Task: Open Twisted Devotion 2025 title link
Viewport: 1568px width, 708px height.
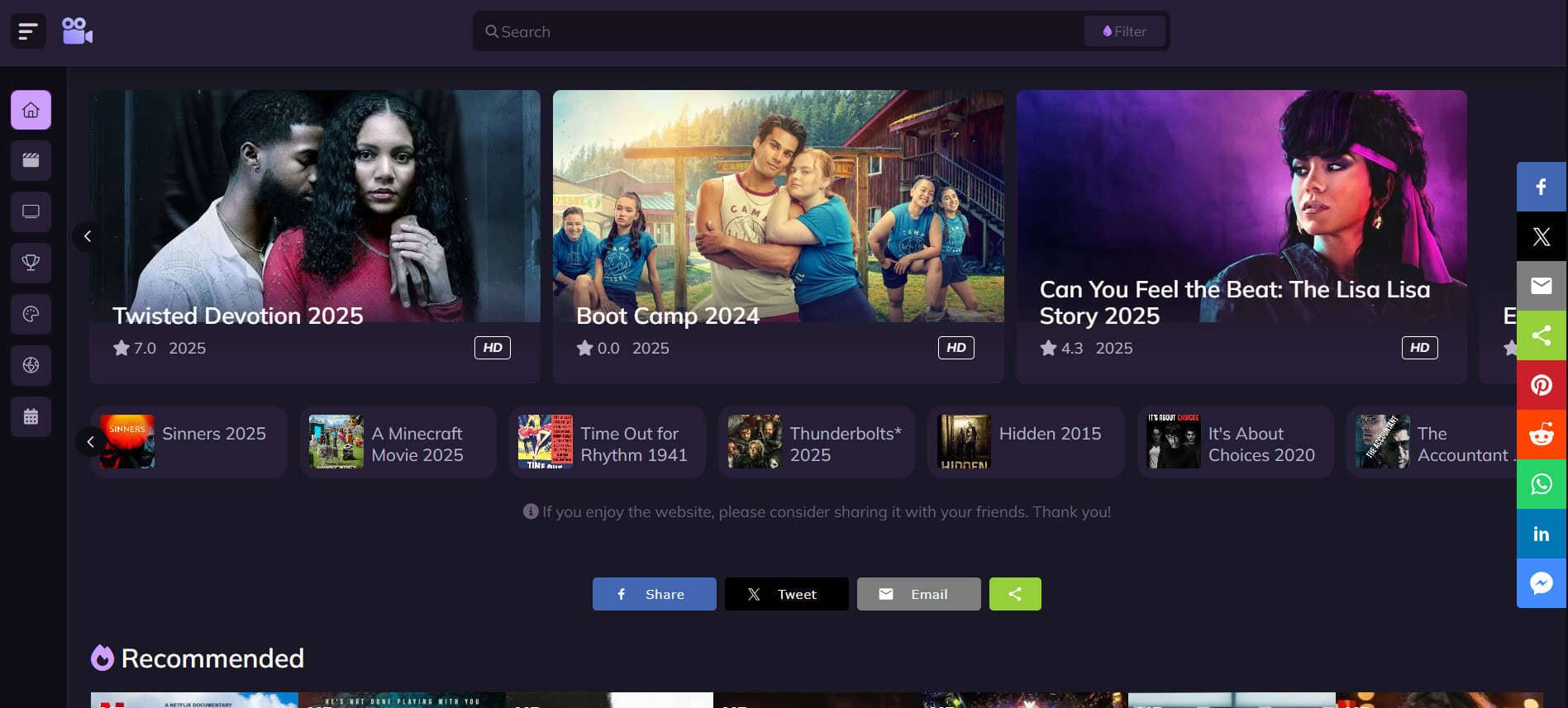Action: coord(238,316)
